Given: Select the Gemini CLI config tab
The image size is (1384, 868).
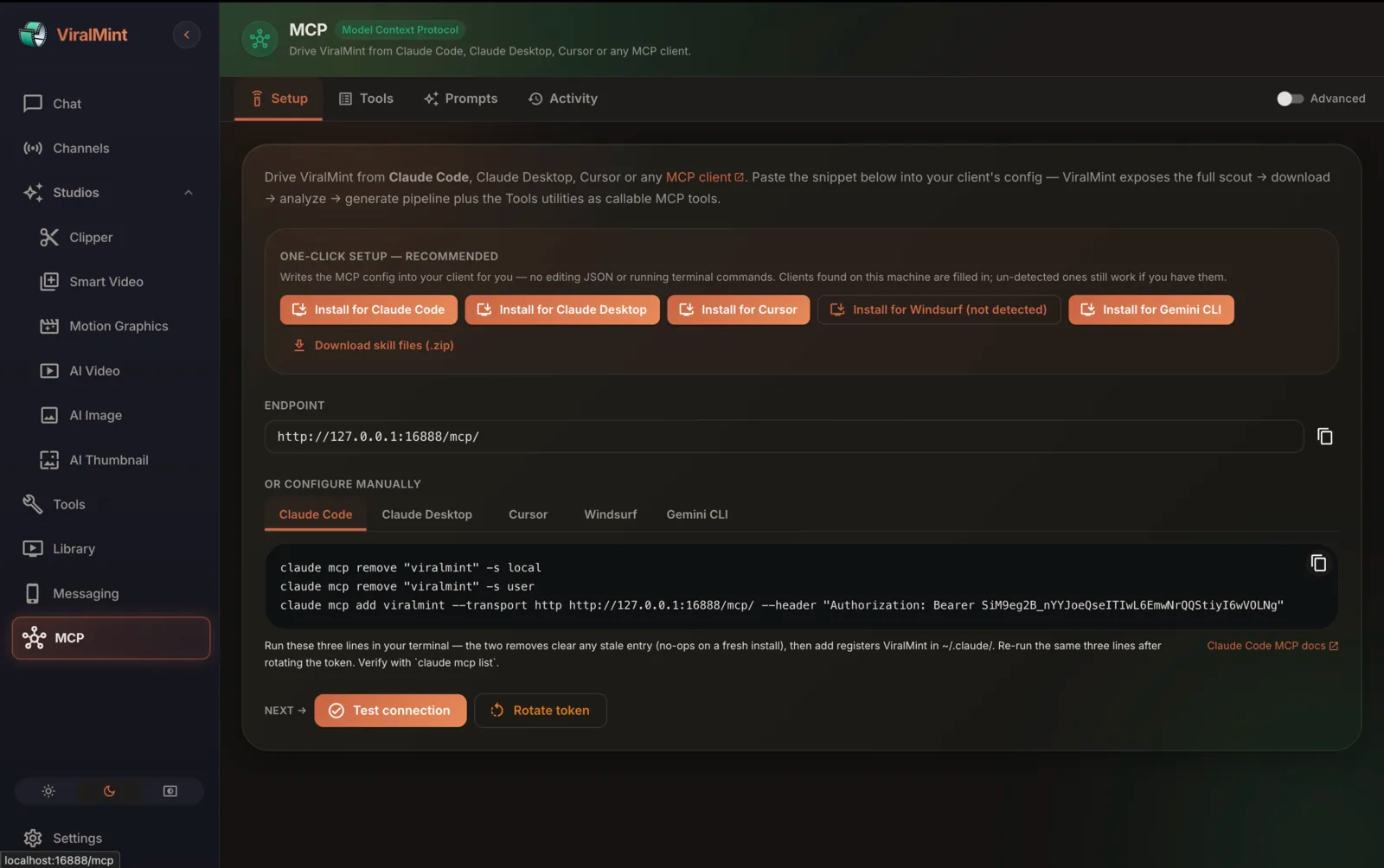Looking at the screenshot, I should coord(697,514).
